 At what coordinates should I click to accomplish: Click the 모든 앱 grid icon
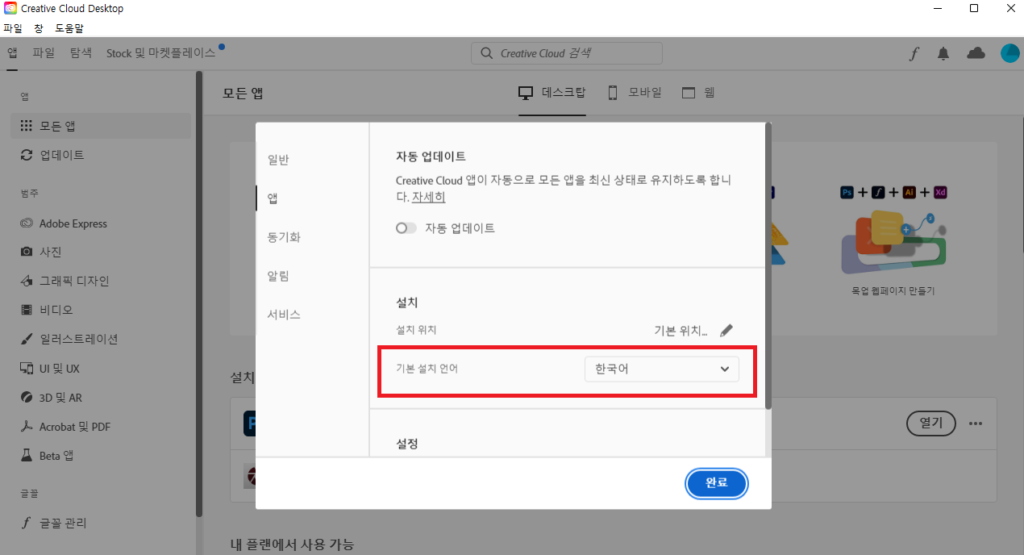click(26, 125)
